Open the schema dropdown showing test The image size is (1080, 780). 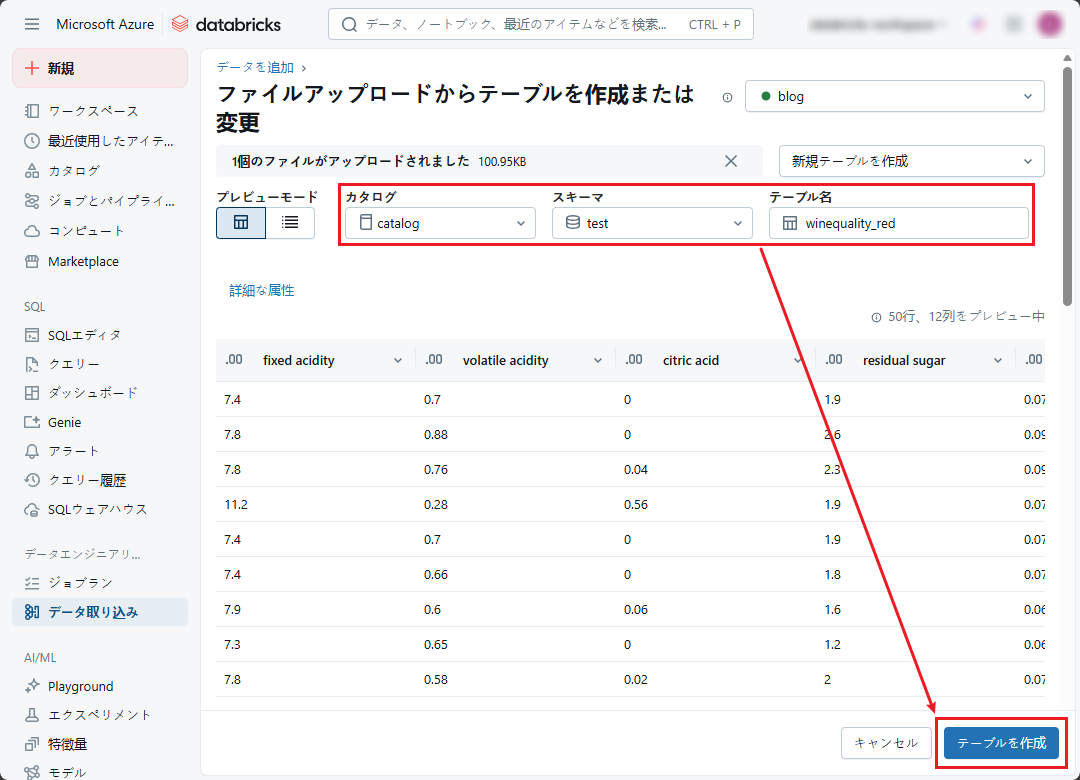click(x=652, y=223)
